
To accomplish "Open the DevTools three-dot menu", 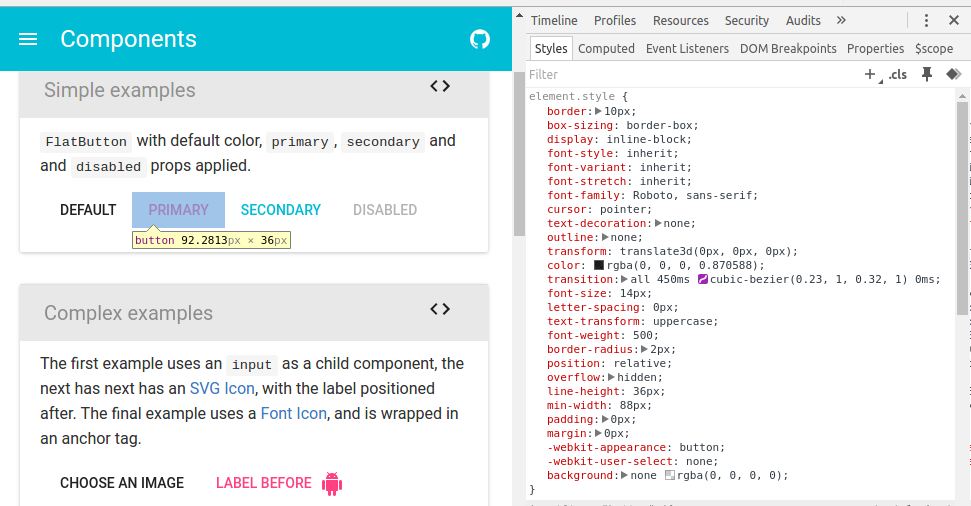I will click(x=926, y=20).
